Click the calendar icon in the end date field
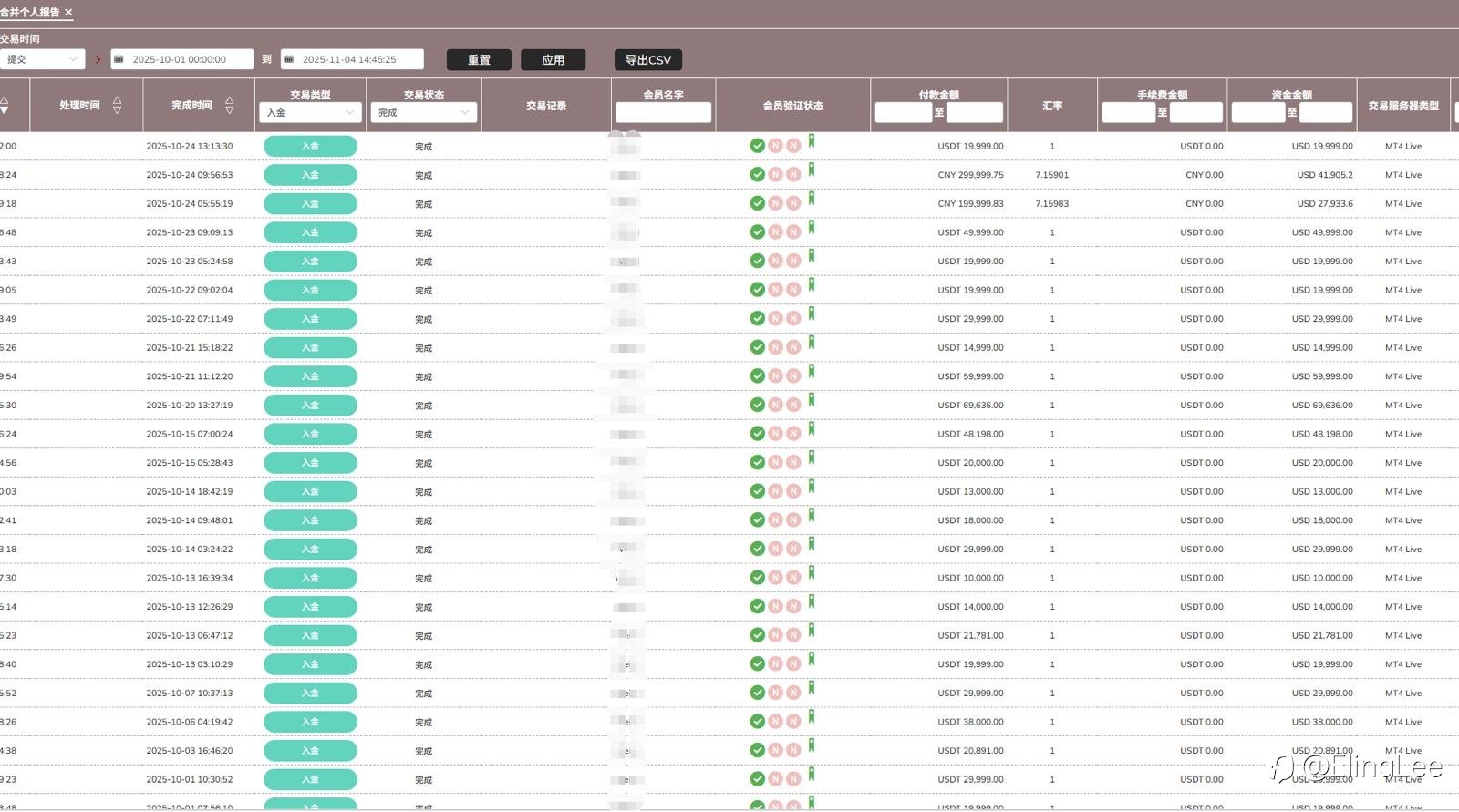 (x=288, y=59)
